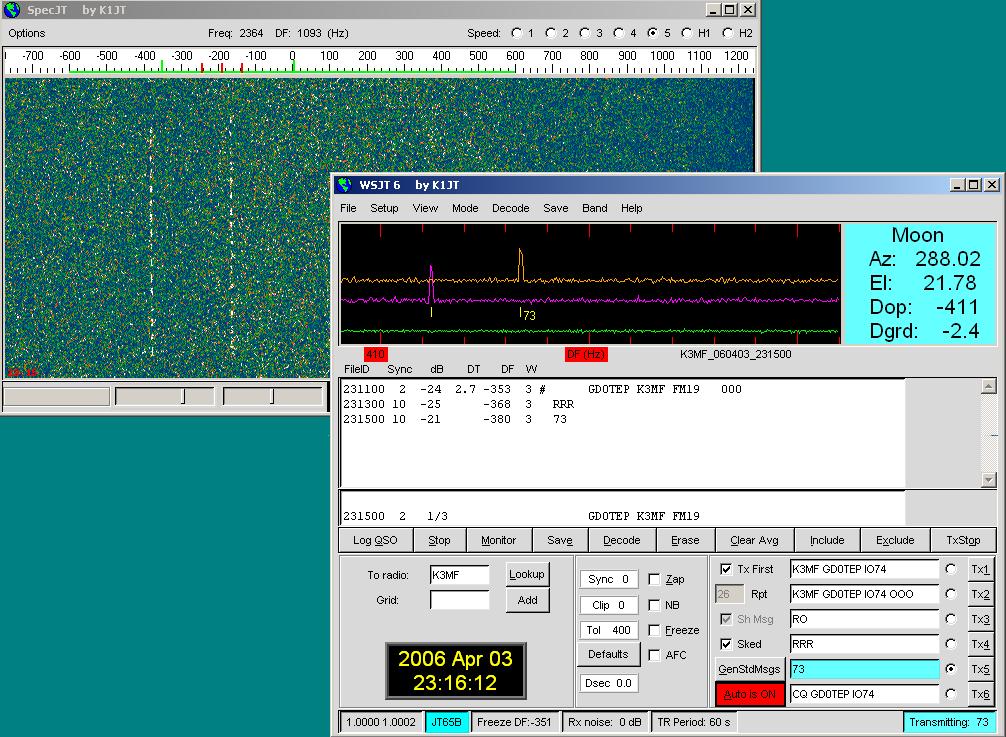
Task: Click the Clear Avg button
Action: pos(754,540)
